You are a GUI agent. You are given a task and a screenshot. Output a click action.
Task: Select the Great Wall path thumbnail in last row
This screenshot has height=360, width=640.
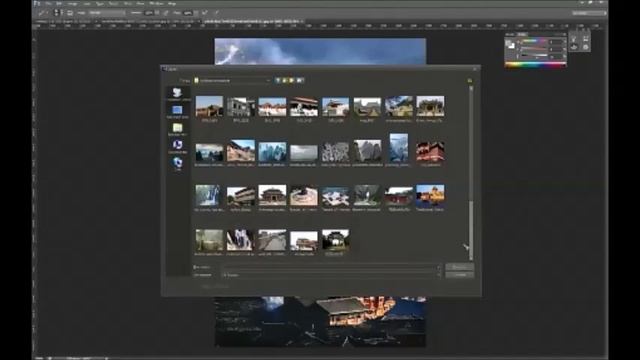click(x=272, y=240)
